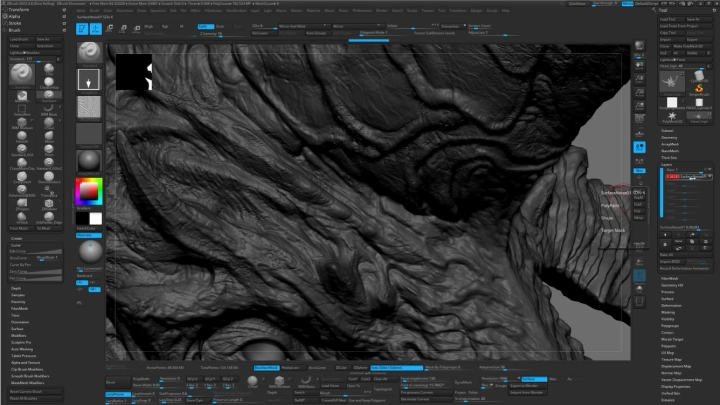Open the Material menu
Screen dimensions: 720x405
tap(313, 11)
